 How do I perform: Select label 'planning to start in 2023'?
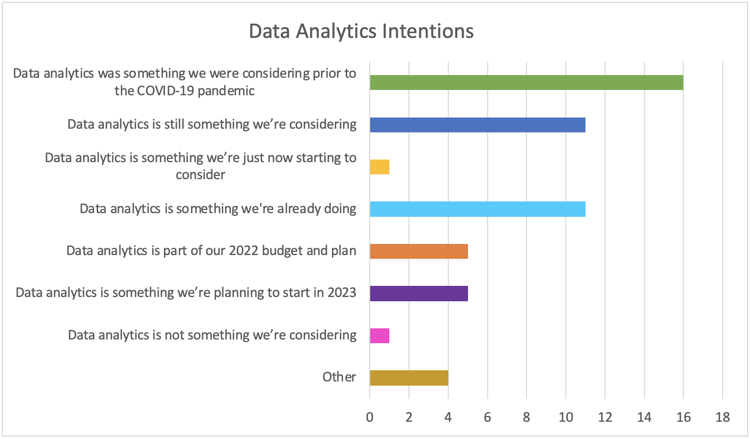tap(186, 292)
